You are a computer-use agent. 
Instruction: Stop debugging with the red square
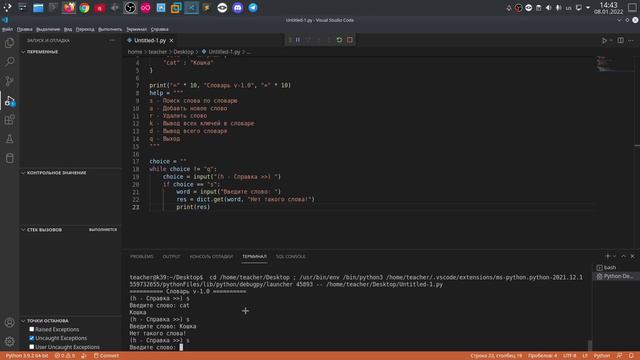pos(350,40)
